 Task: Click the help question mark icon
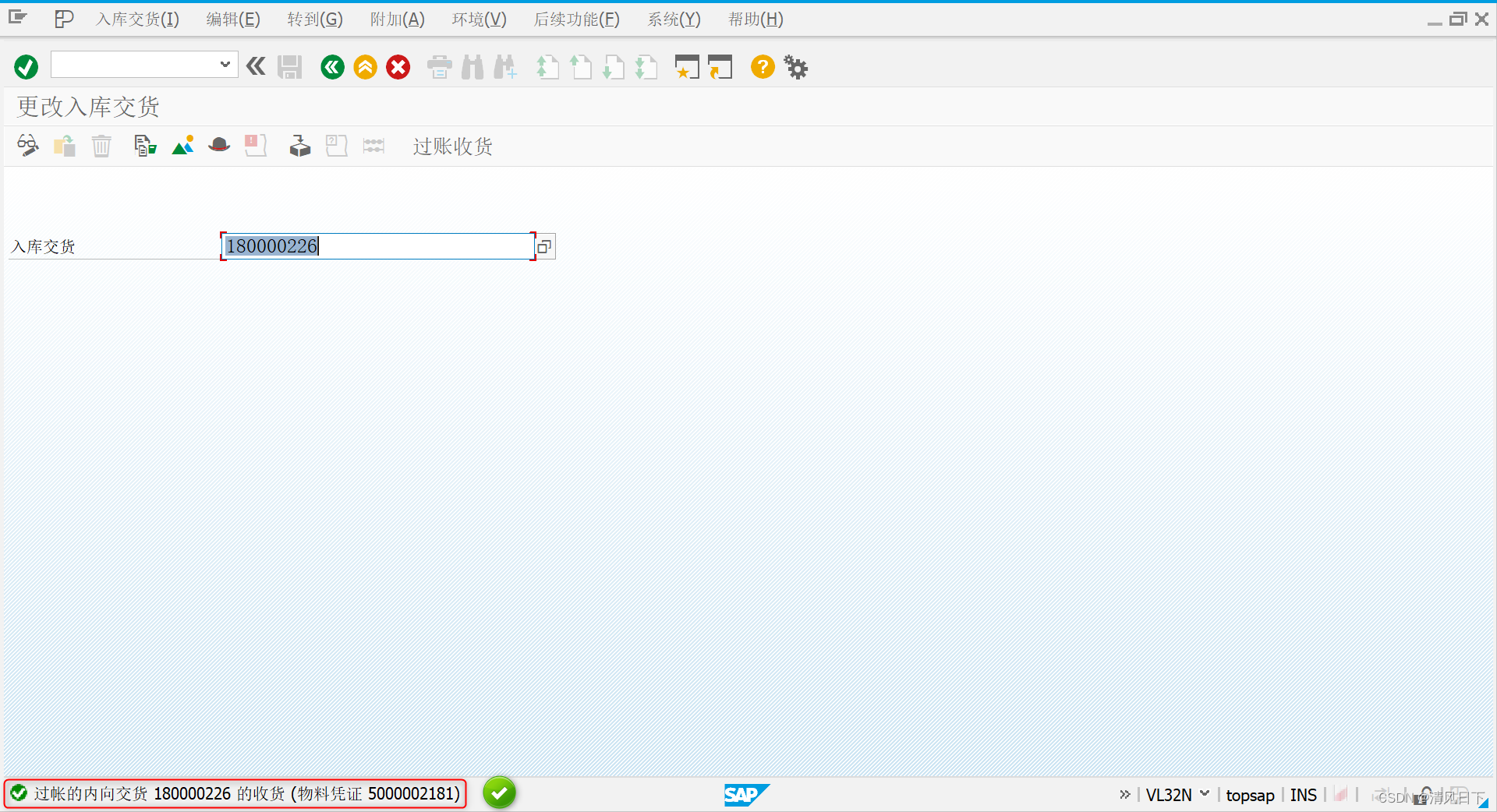tap(762, 67)
